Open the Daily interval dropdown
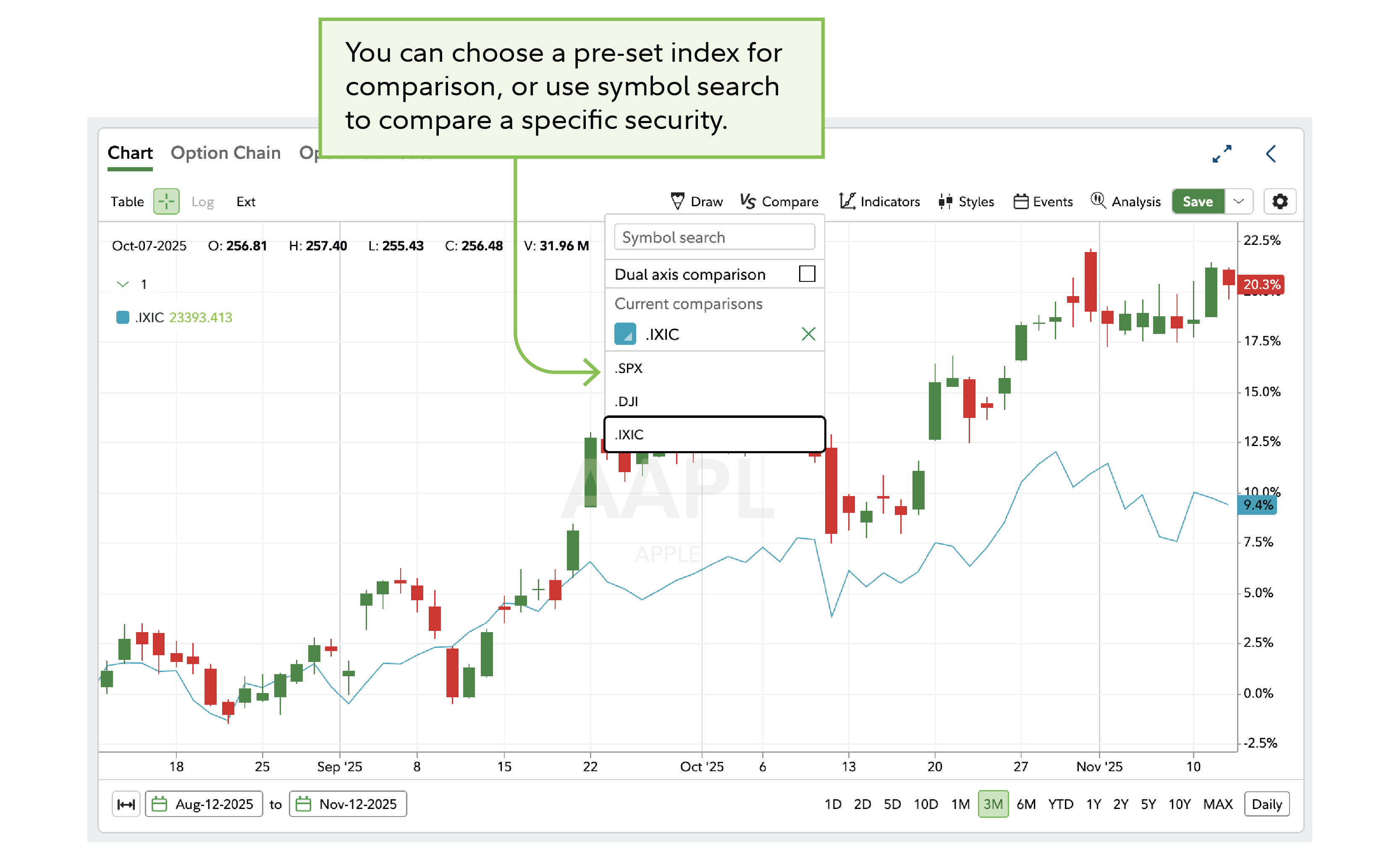Viewport: 1400px width, 864px height. [1266, 804]
